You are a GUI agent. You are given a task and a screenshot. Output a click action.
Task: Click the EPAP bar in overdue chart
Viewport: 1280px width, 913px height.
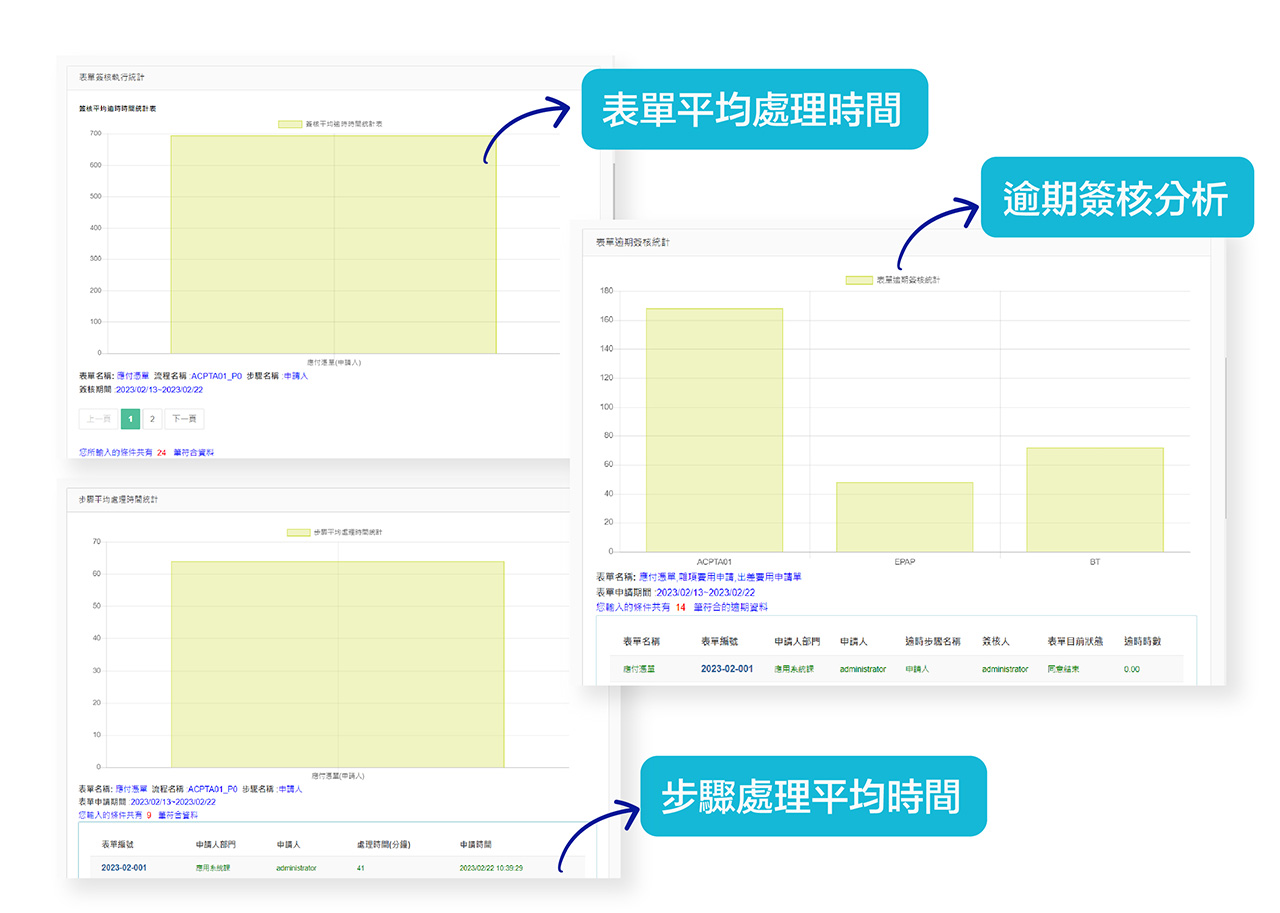[x=904, y=517]
